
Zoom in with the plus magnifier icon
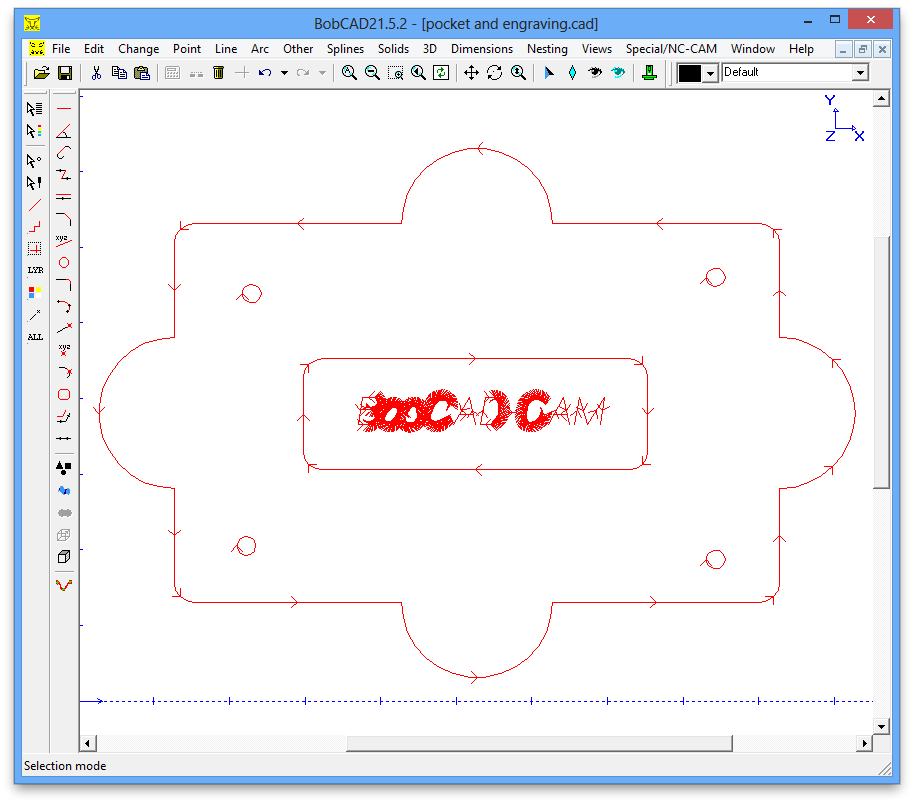[x=349, y=73]
